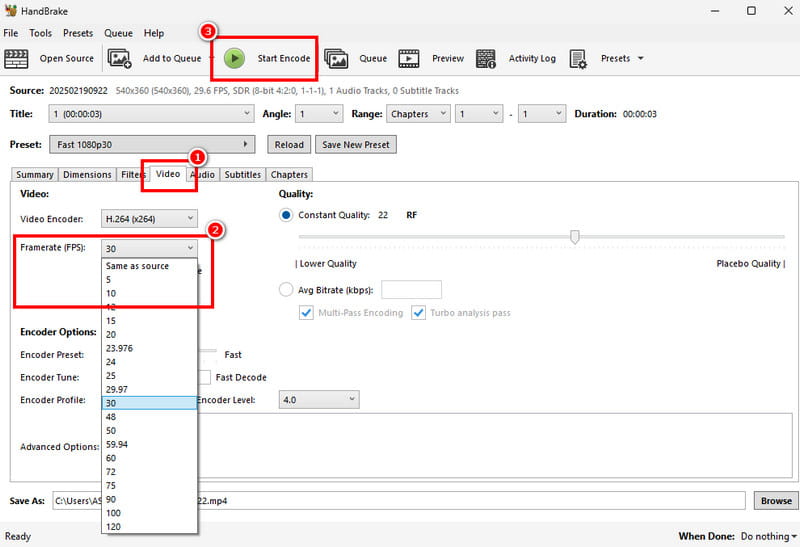Switch to the Summary tab
800x547 pixels.
pyautogui.click(x=35, y=175)
